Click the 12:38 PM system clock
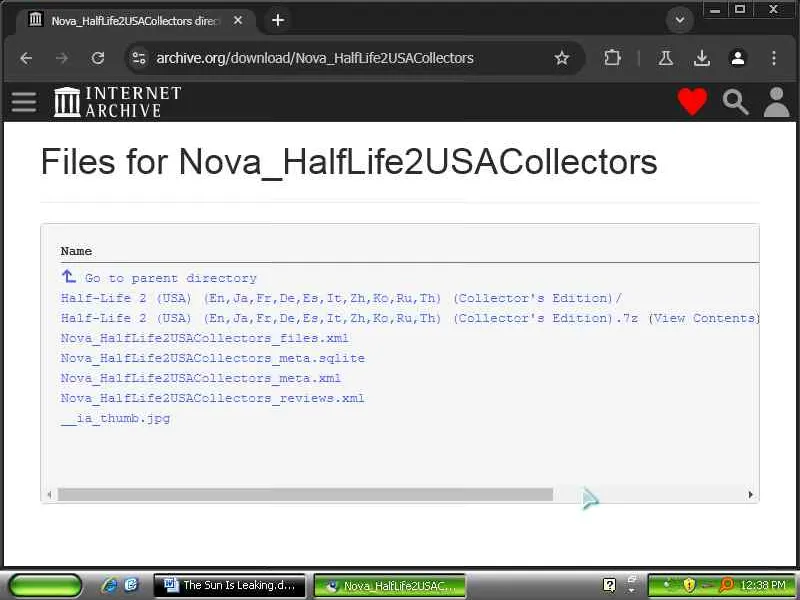 (763, 585)
